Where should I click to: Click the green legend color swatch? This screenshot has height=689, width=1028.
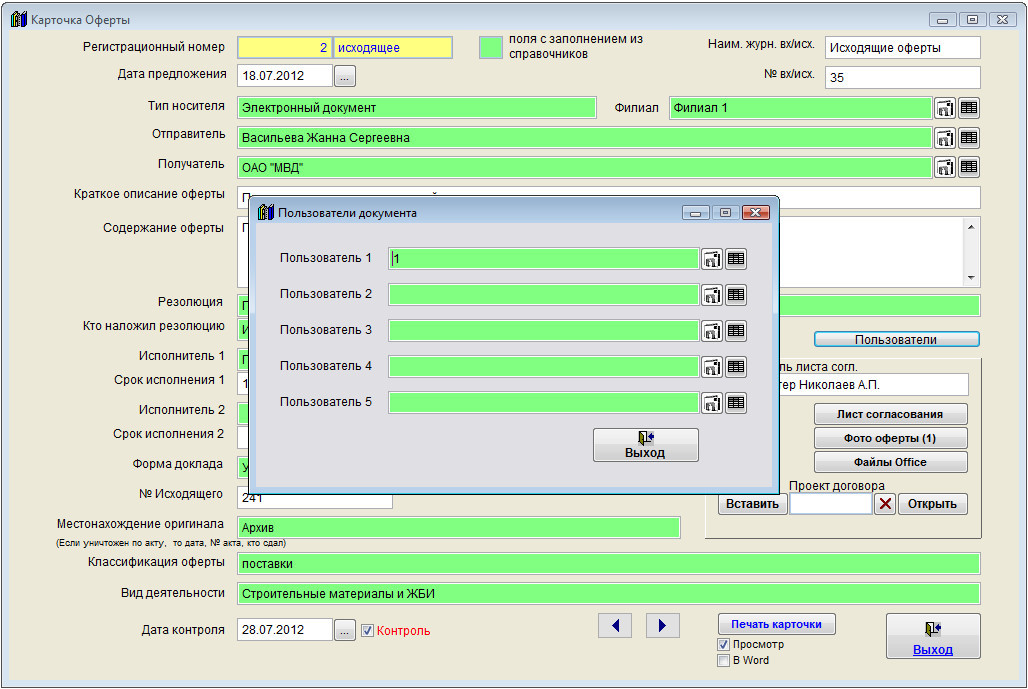click(491, 47)
